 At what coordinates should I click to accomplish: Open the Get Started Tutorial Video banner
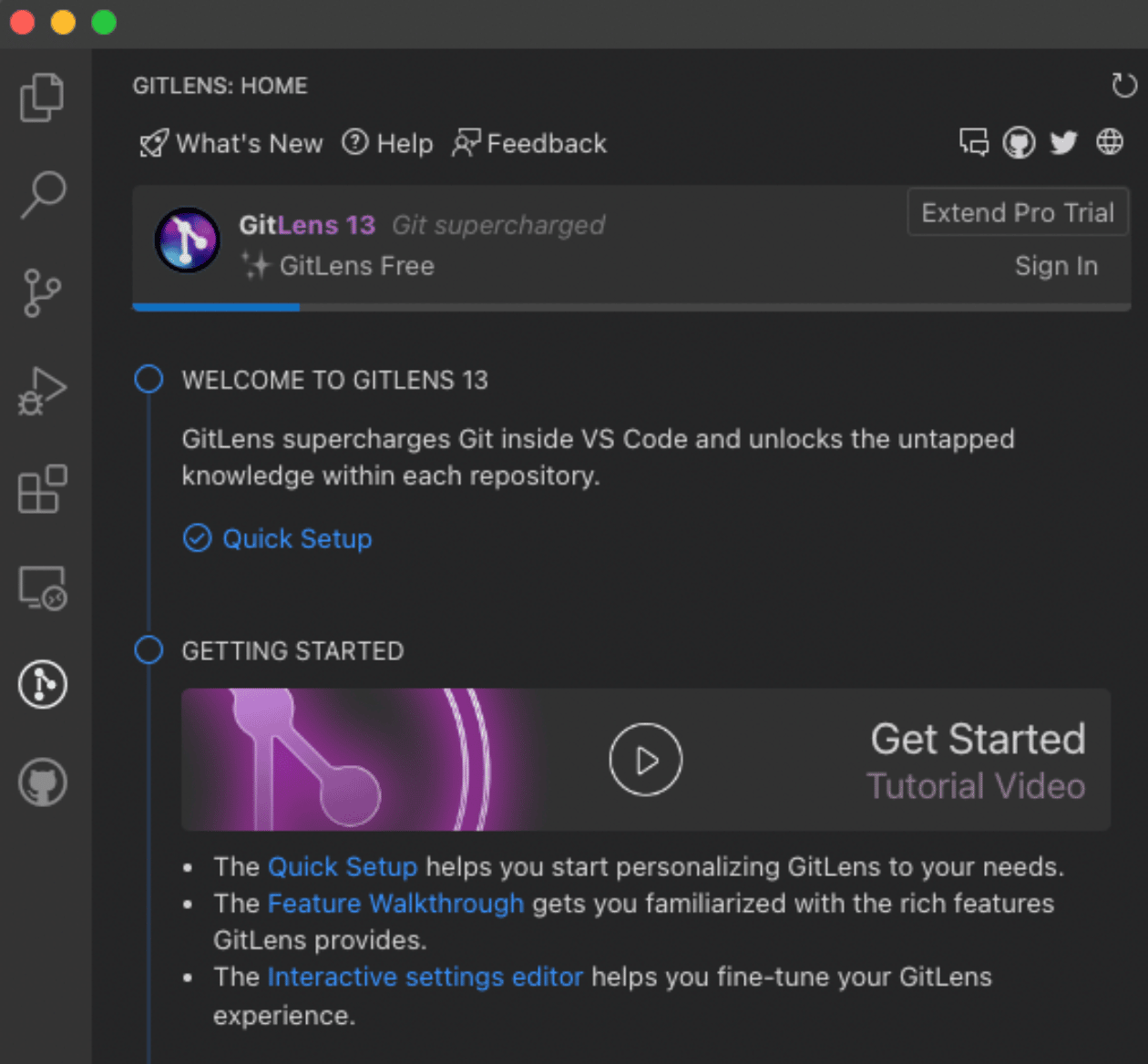click(645, 760)
